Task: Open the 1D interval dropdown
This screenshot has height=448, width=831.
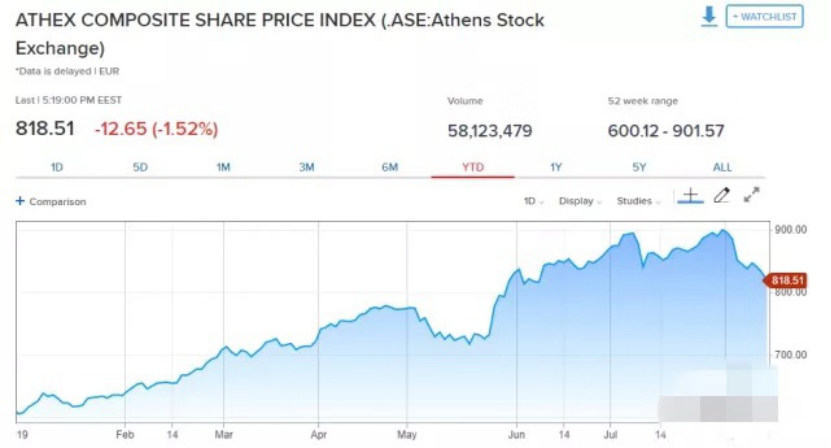Action: click(x=533, y=201)
